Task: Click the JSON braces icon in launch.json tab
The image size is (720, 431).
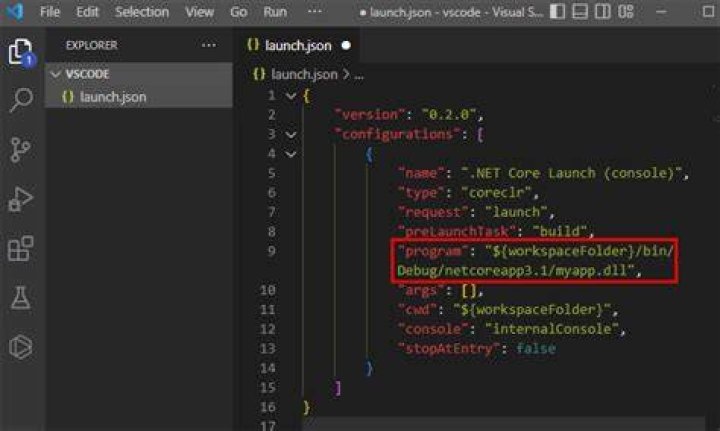Action: point(253,45)
